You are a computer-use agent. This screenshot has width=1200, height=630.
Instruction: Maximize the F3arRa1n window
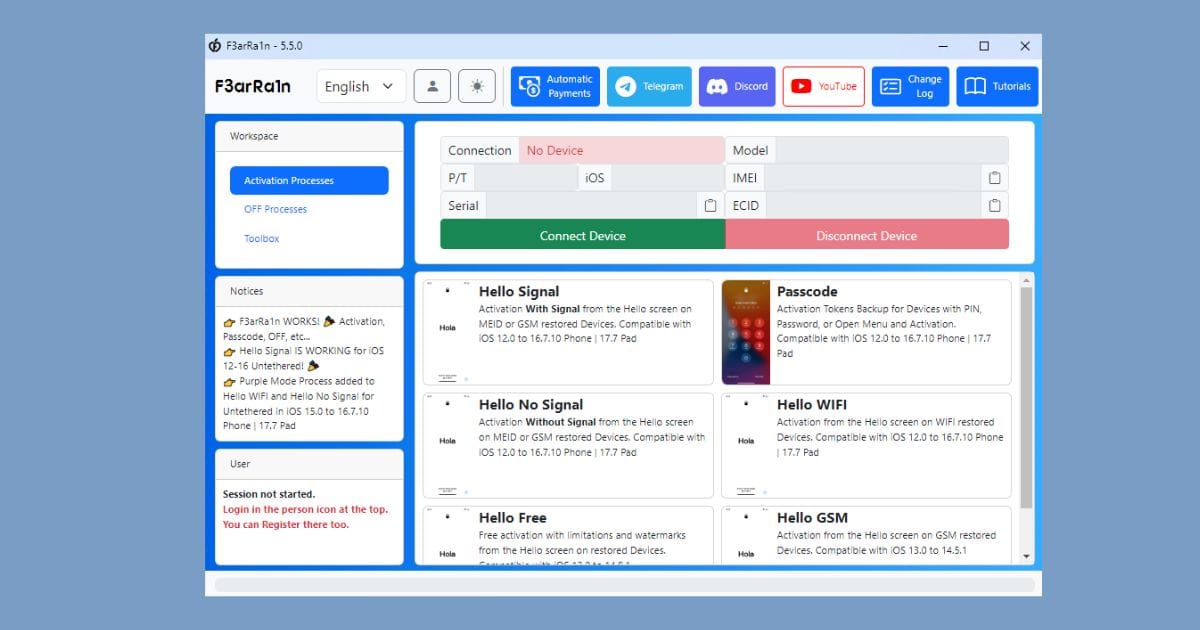click(984, 46)
